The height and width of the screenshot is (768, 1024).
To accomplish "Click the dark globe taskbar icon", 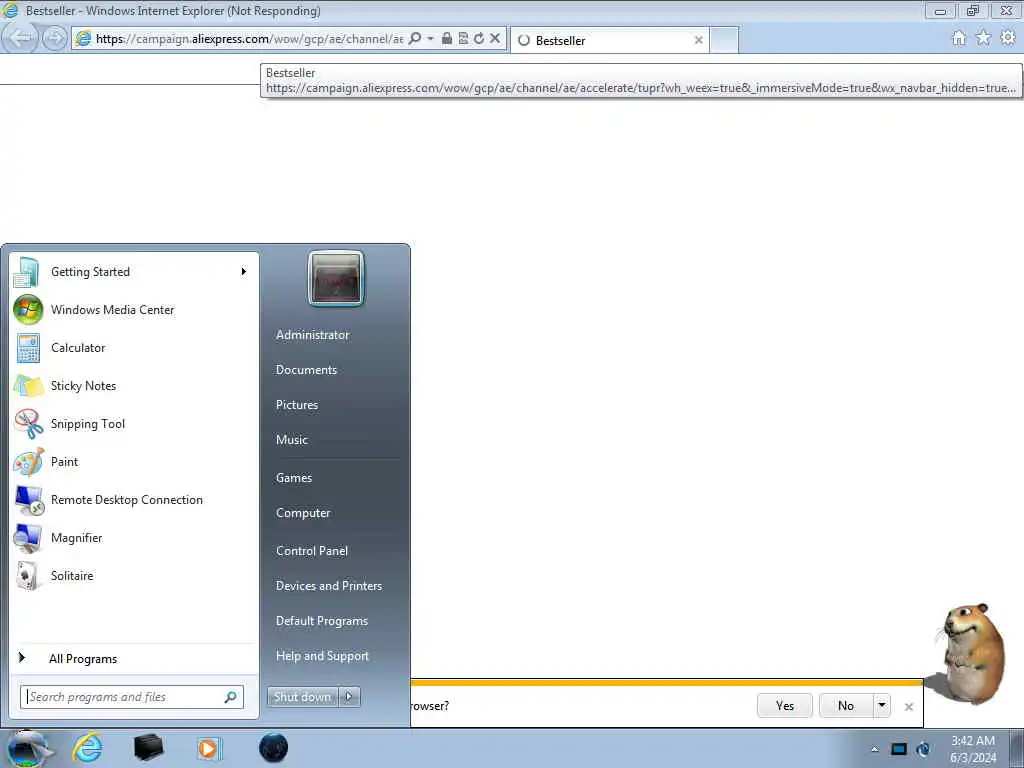I will click(x=273, y=748).
